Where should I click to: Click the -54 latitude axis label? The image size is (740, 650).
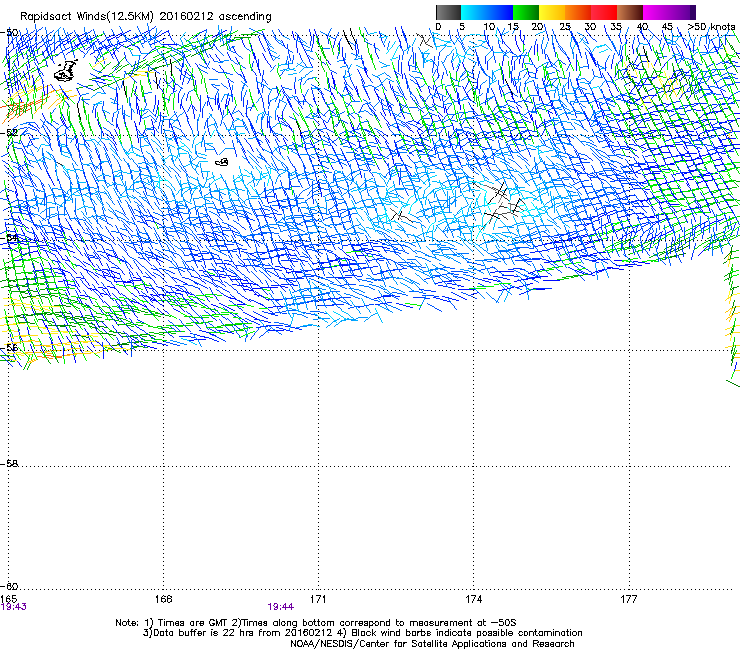click(x=9, y=237)
